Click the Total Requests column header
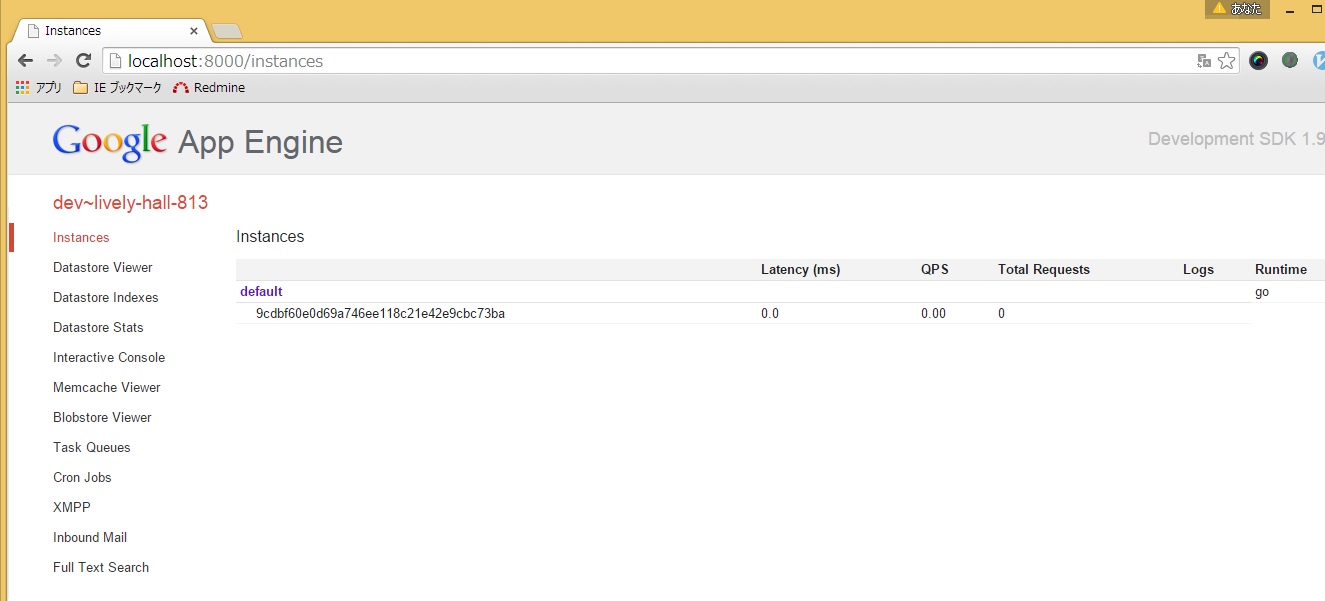The width and height of the screenshot is (1325, 601). click(x=1044, y=270)
